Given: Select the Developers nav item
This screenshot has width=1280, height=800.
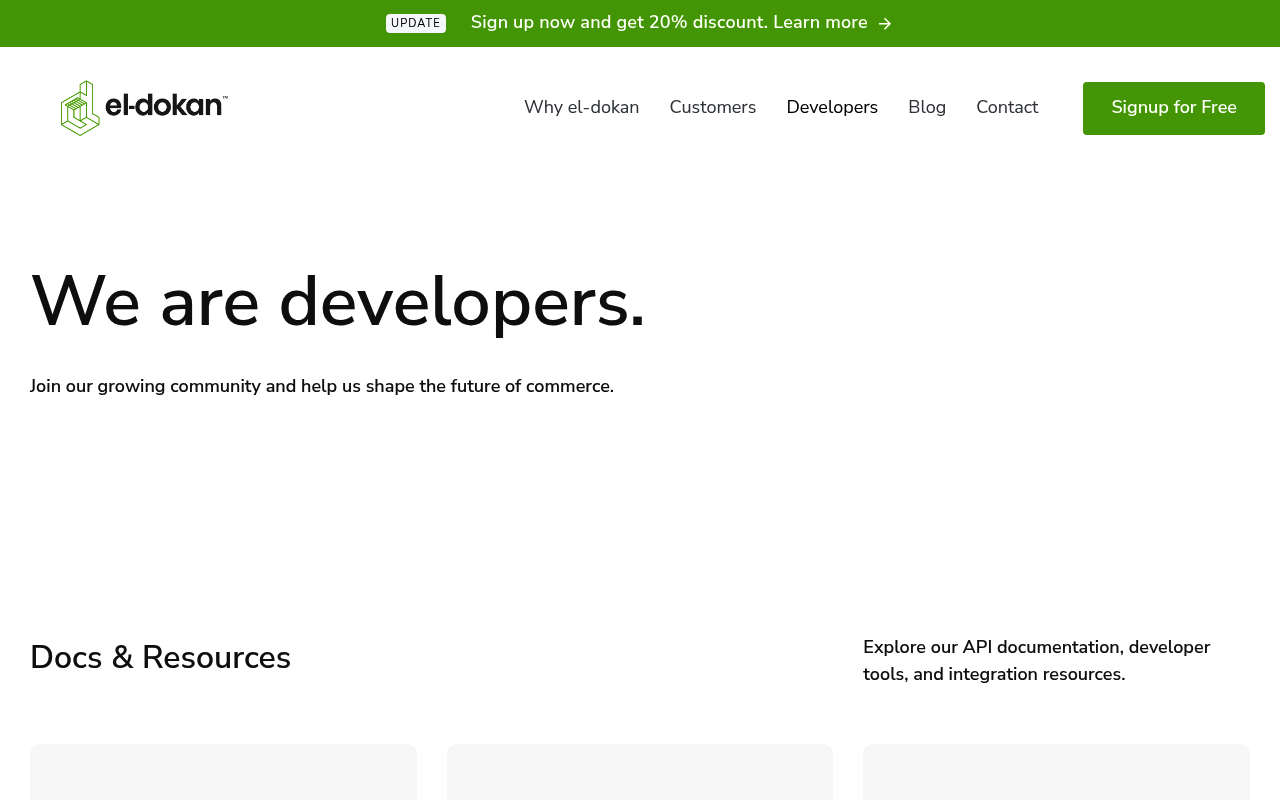Looking at the screenshot, I should 832,107.
